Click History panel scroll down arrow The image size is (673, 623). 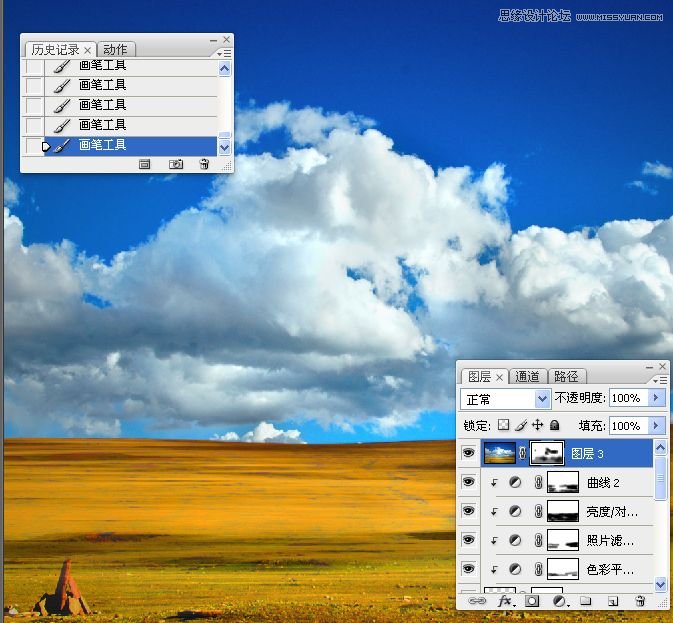224,148
